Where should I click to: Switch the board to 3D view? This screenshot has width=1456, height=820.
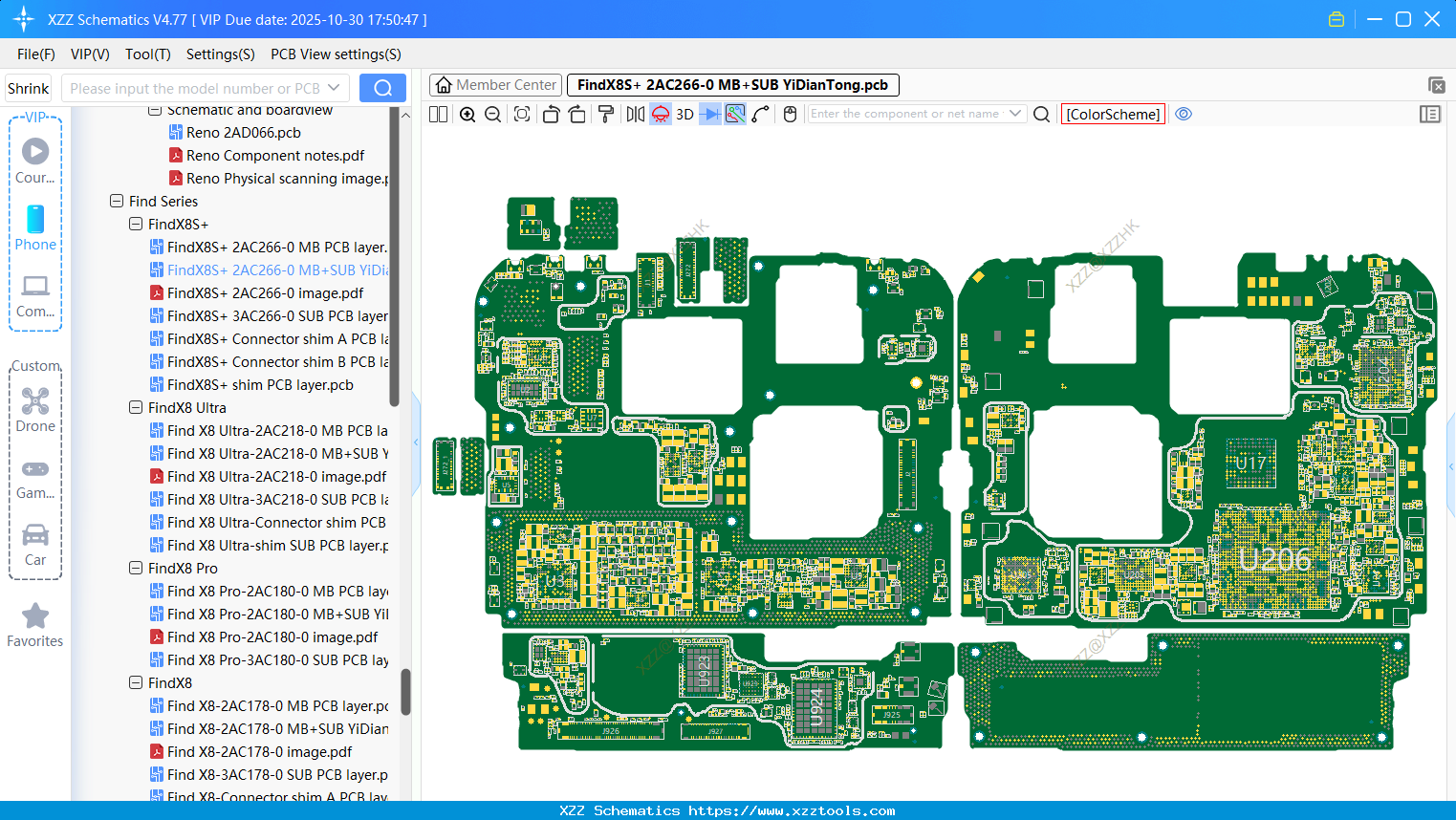(685, 114)
